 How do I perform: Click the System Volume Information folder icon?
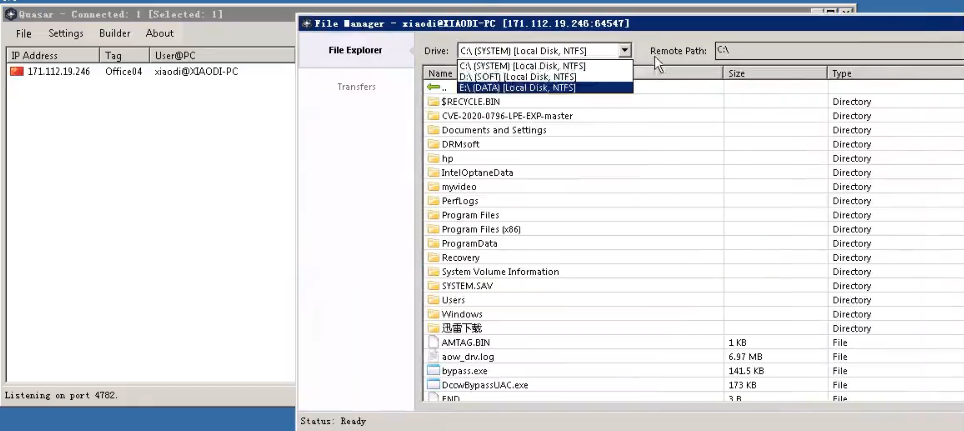[x=433, y=271]
